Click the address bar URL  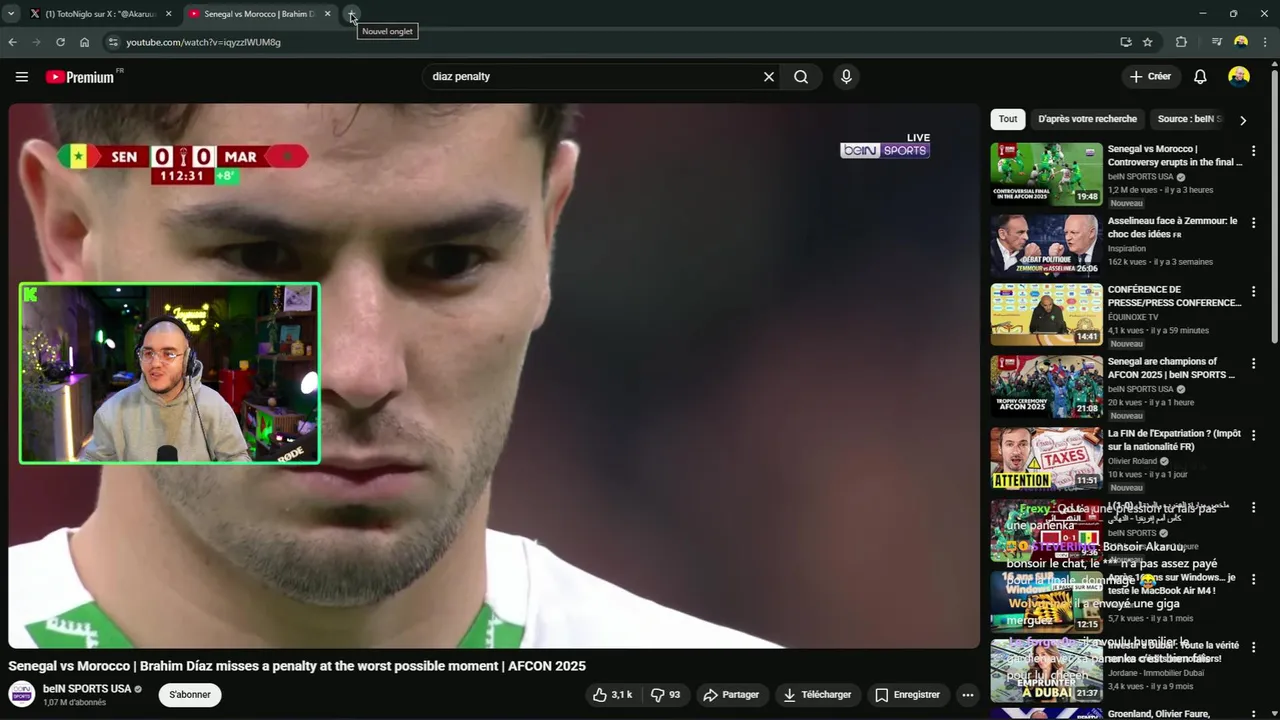coord(203,42)
